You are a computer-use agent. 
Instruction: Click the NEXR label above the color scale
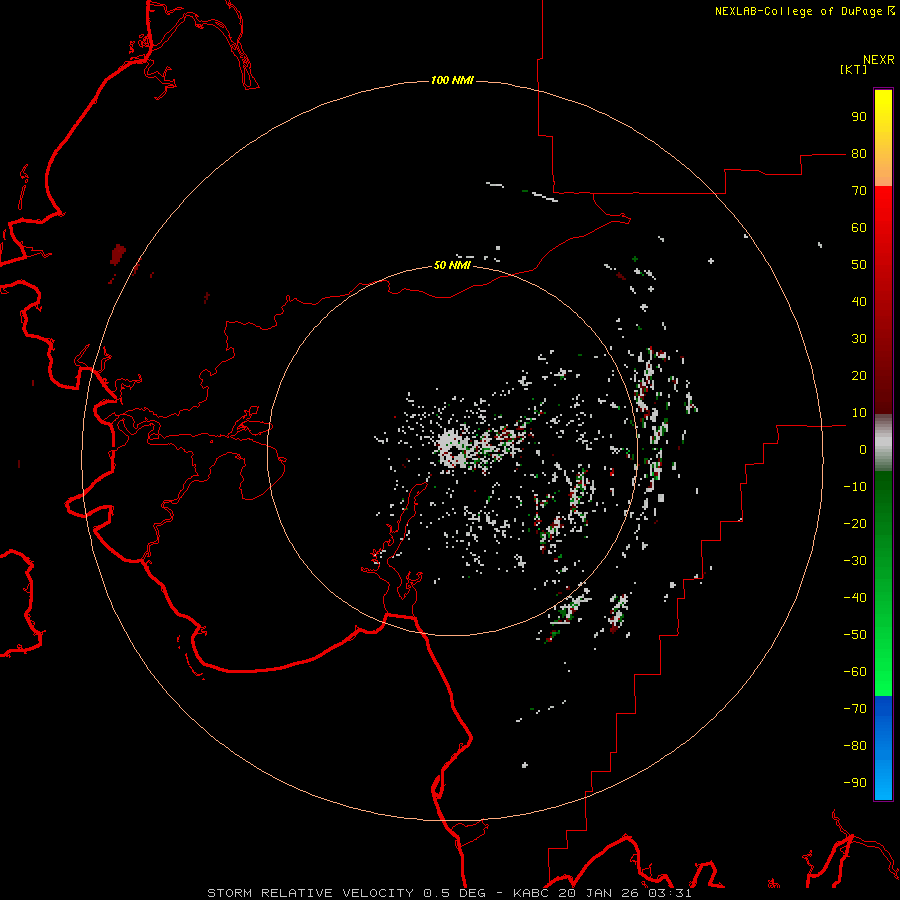(879, 60)
